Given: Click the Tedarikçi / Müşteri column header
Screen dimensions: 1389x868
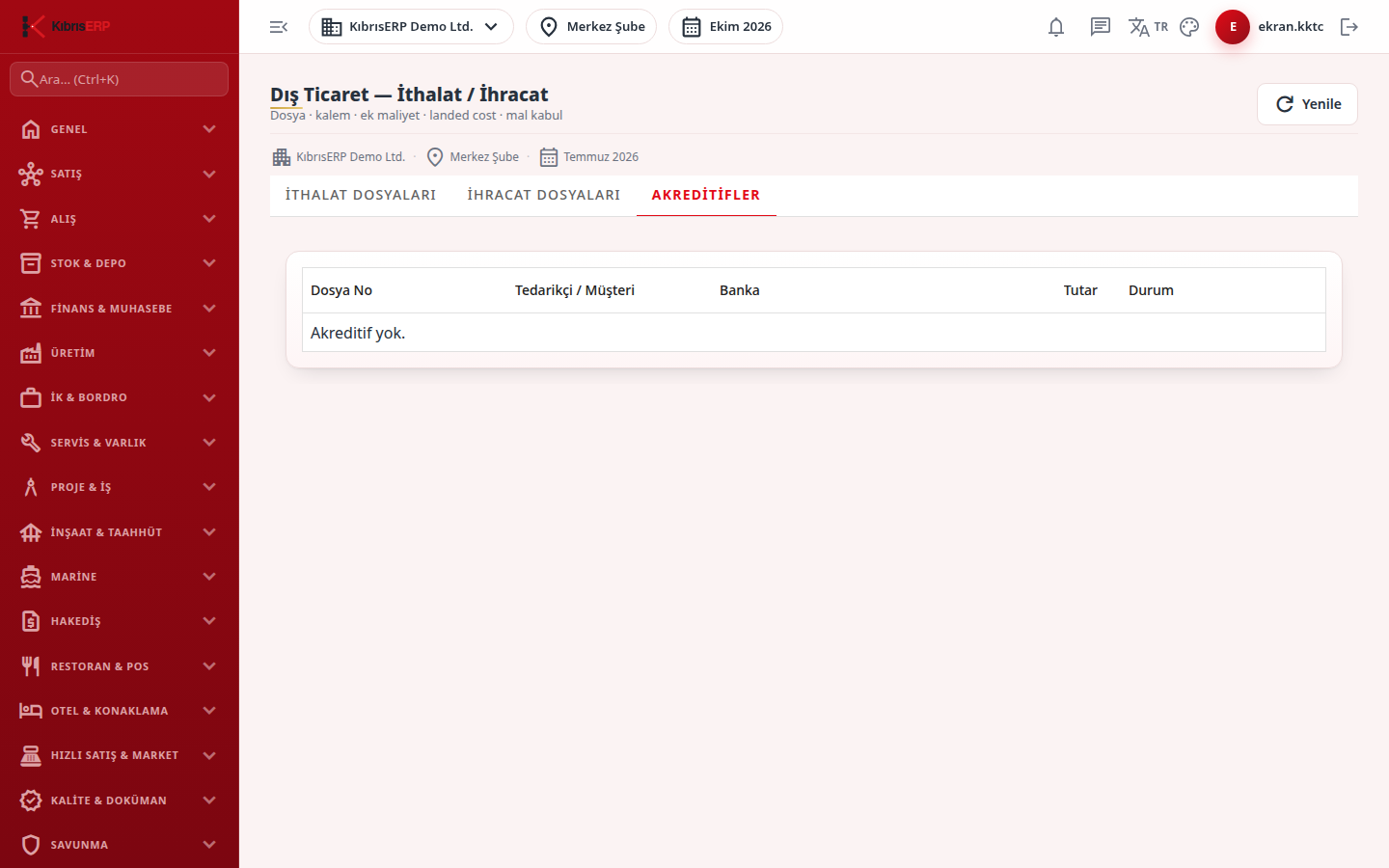Looking at the screenshot, I should pos(575,290).
